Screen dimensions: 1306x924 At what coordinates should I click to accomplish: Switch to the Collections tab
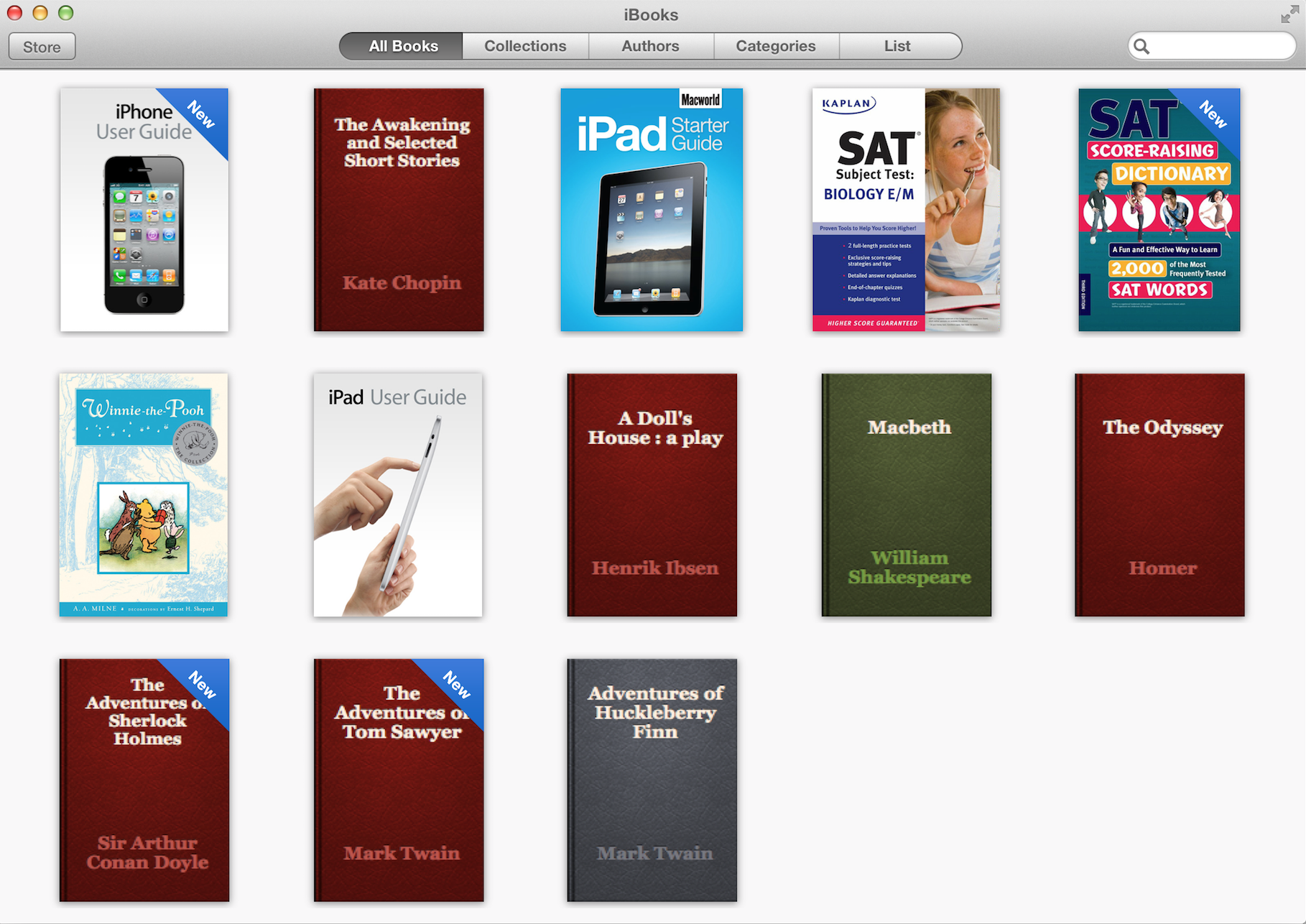(525, 46)
